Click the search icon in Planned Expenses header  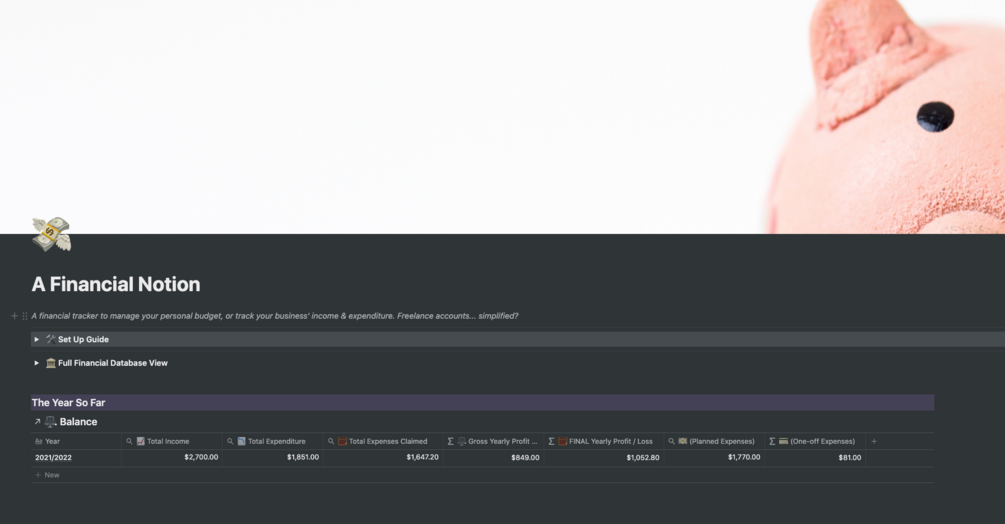671,441
